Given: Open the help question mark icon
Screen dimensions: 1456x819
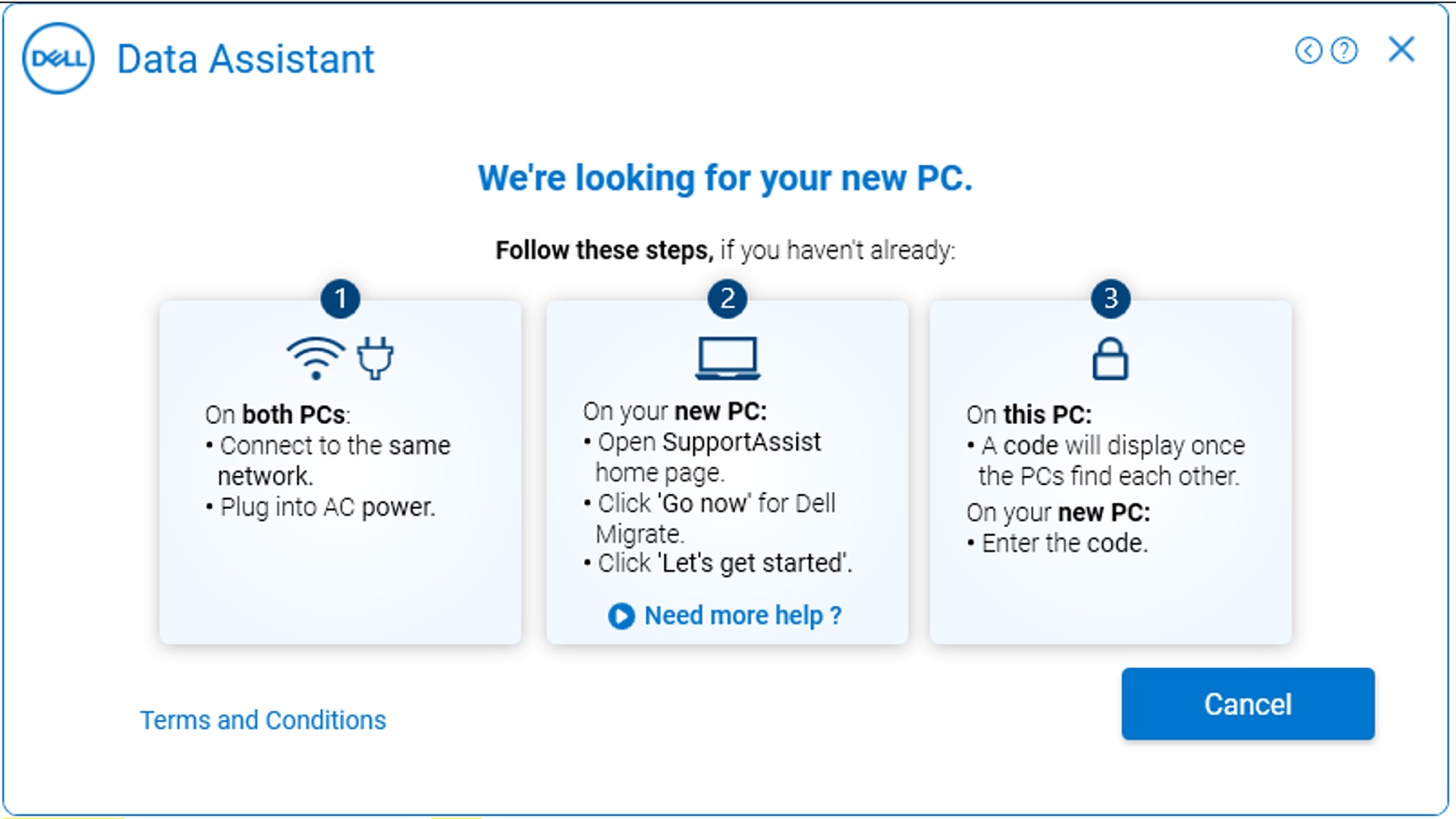Looking at the screenshot, I should [1344, 50].
